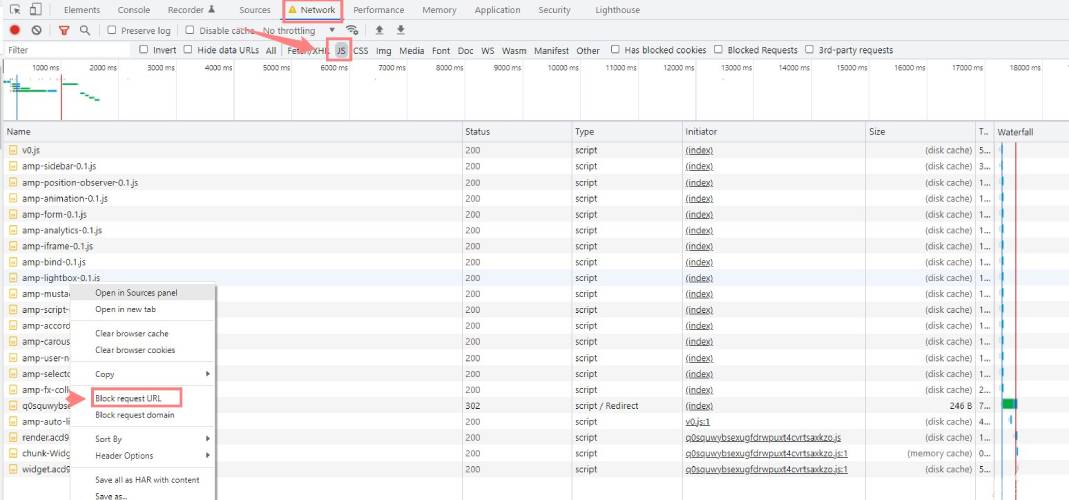Stop recording network log with red button

[x=15, y=31]
